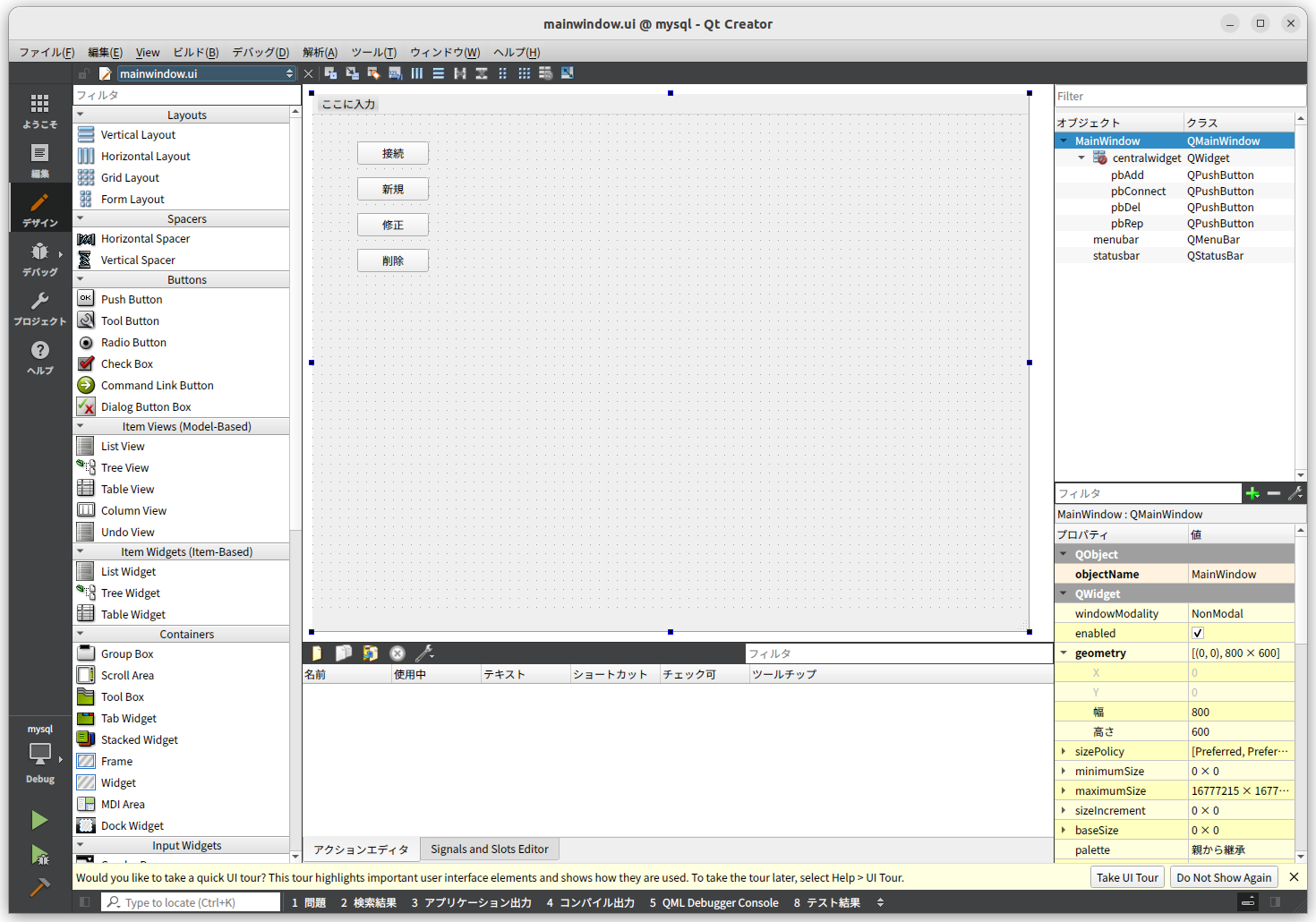The width and height of the screenshot is (1316, 922).
Task: Create a new action in Action Editor
Action: [x=316, y=653]
